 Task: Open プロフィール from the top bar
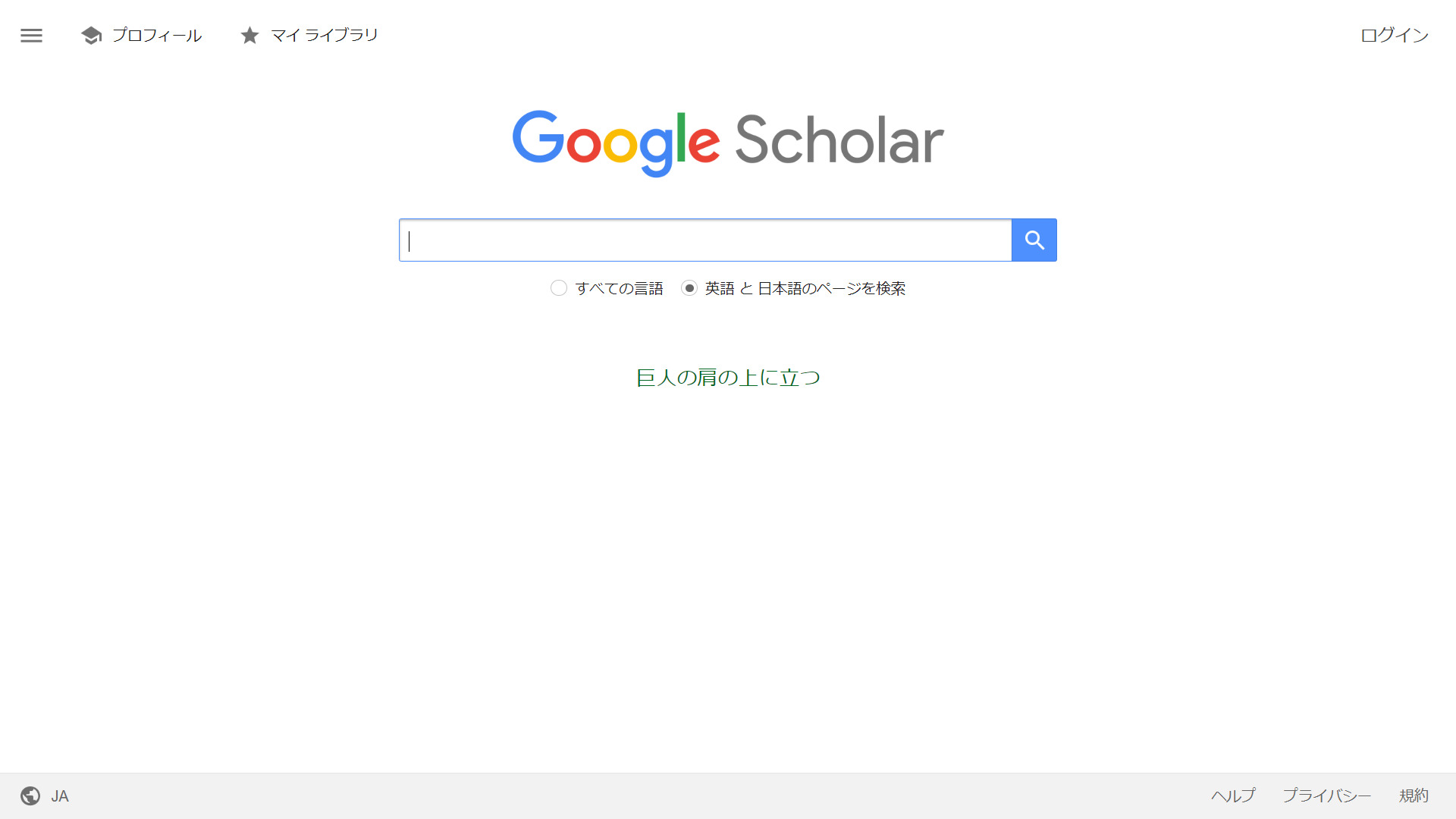click(x=157, y=35)
